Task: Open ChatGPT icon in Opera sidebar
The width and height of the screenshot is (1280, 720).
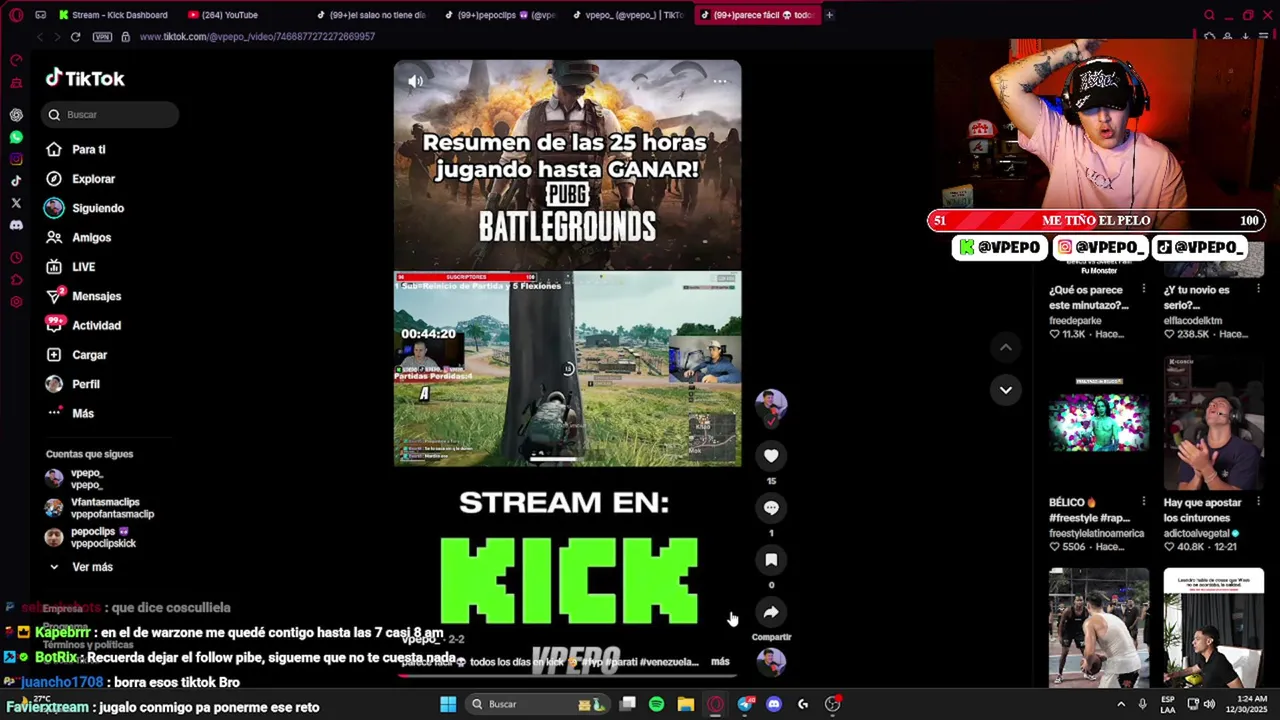Action: (16, 115)
